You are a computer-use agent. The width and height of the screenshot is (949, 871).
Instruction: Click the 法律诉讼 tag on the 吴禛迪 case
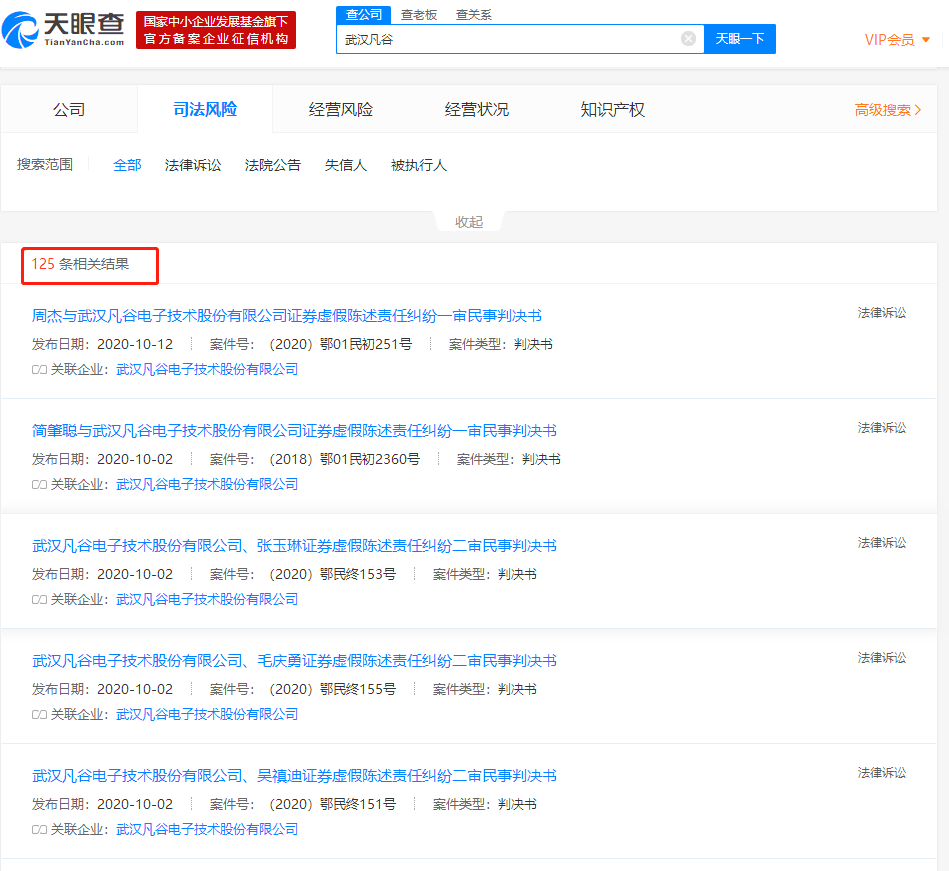pyautogui.click(x=882, y=773)
